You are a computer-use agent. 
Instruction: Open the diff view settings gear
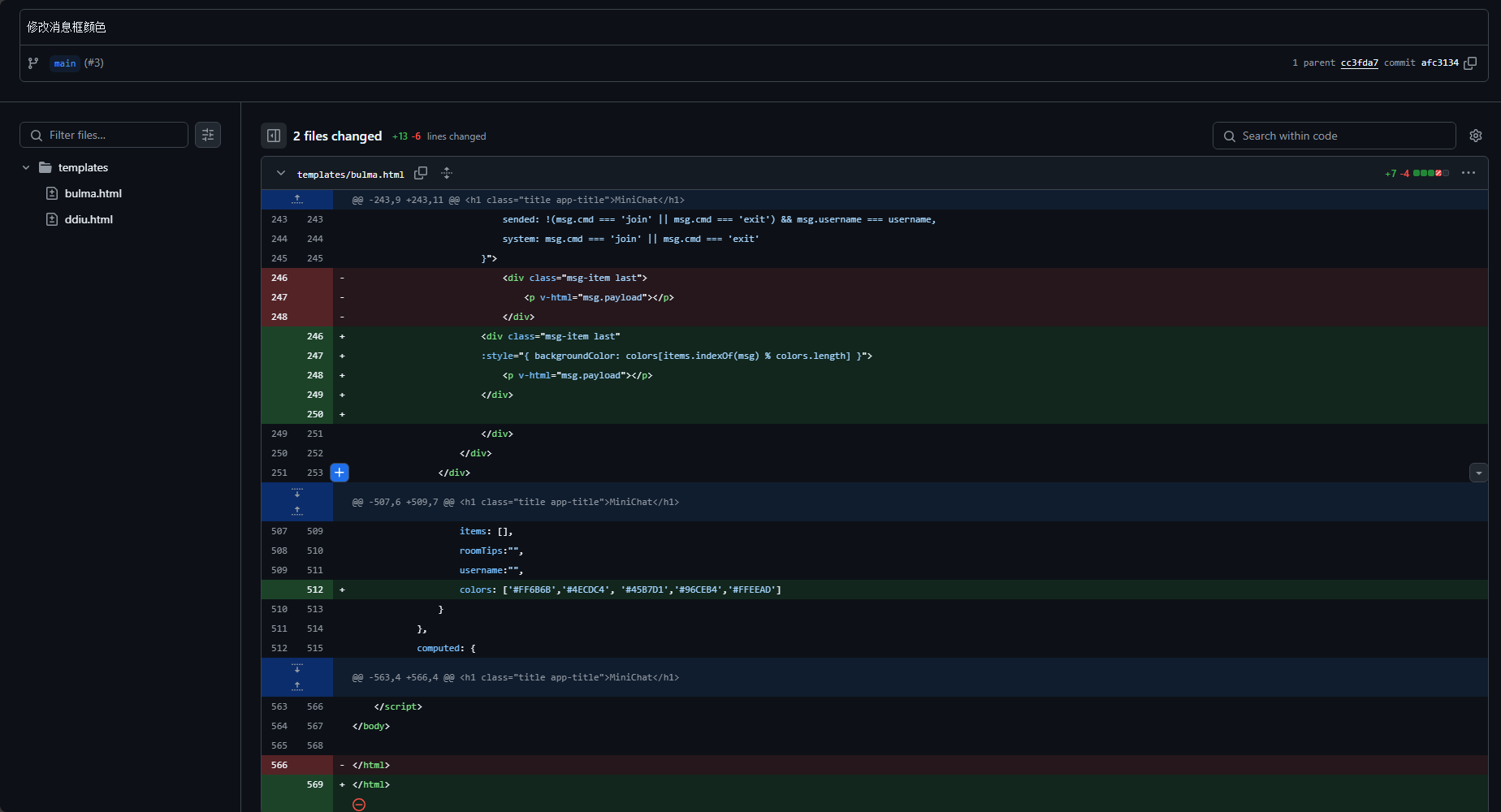(1476, 136)
